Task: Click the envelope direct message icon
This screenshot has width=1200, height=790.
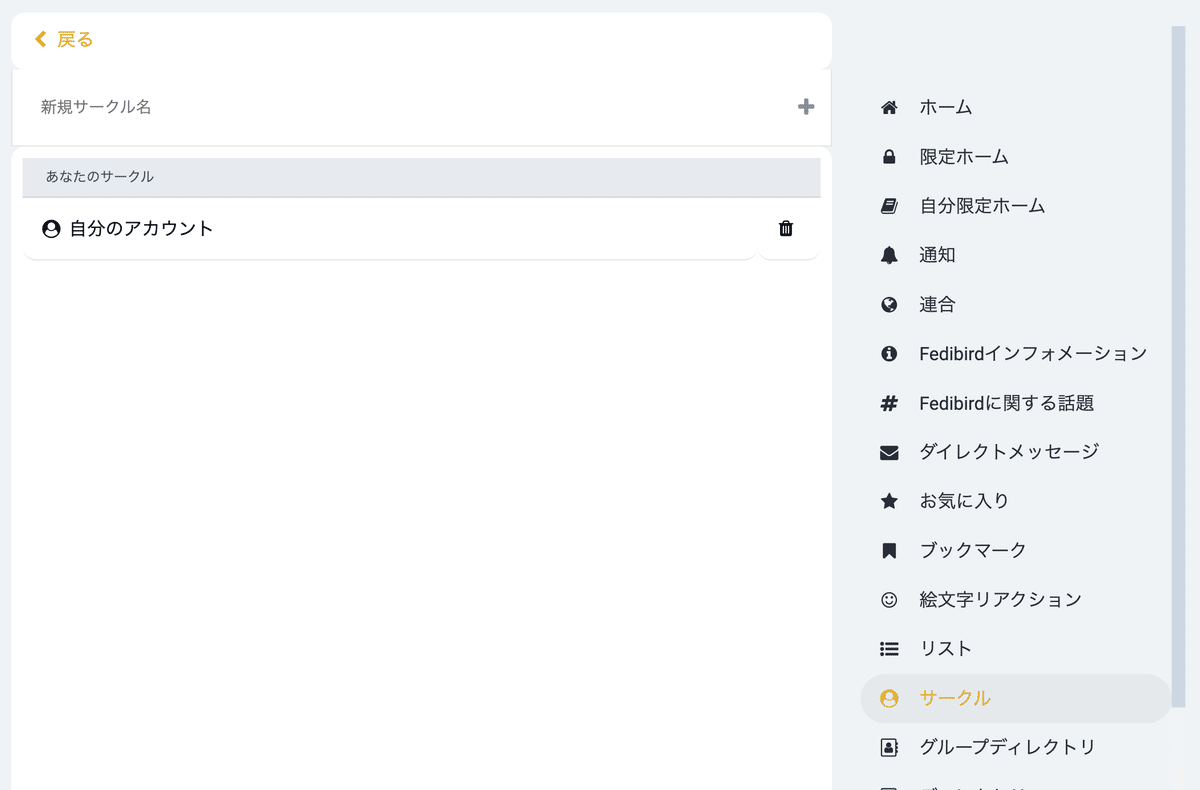Action: 889,452
